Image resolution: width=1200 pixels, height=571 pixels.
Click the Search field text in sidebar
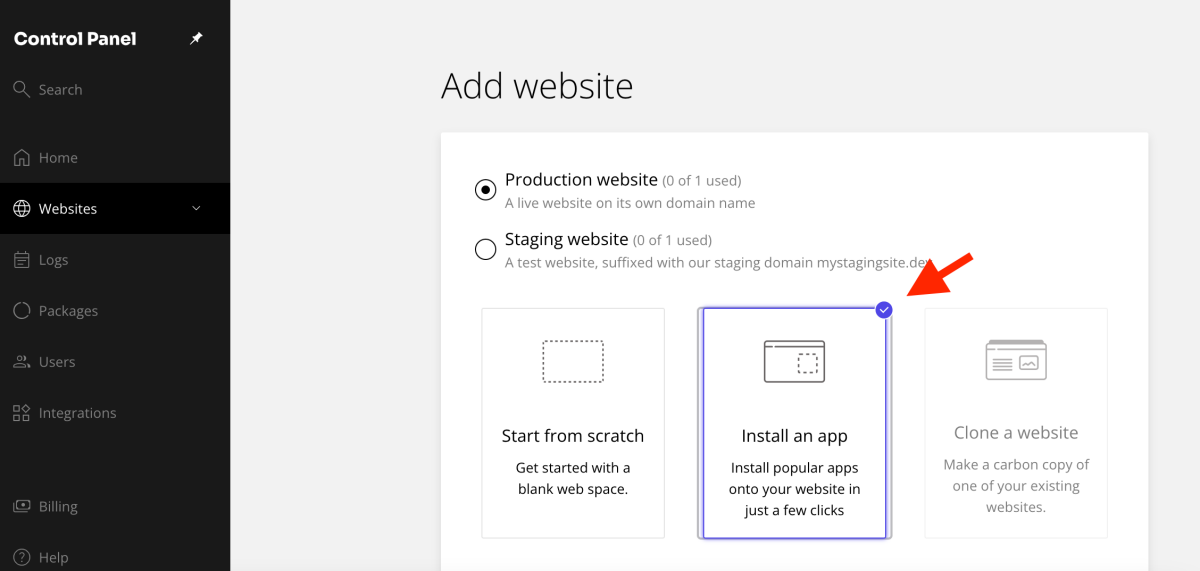pyautogui.click(x=60, y=89)
